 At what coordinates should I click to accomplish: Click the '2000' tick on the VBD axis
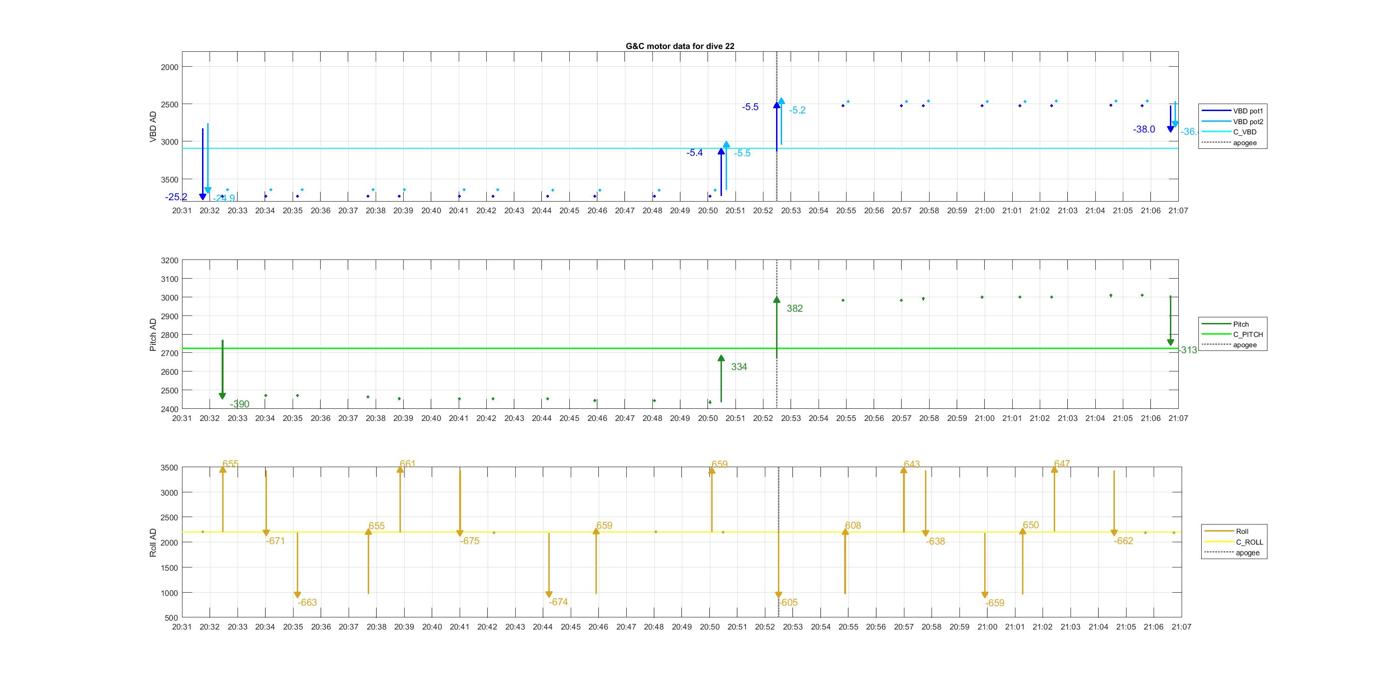coord(169,67)
